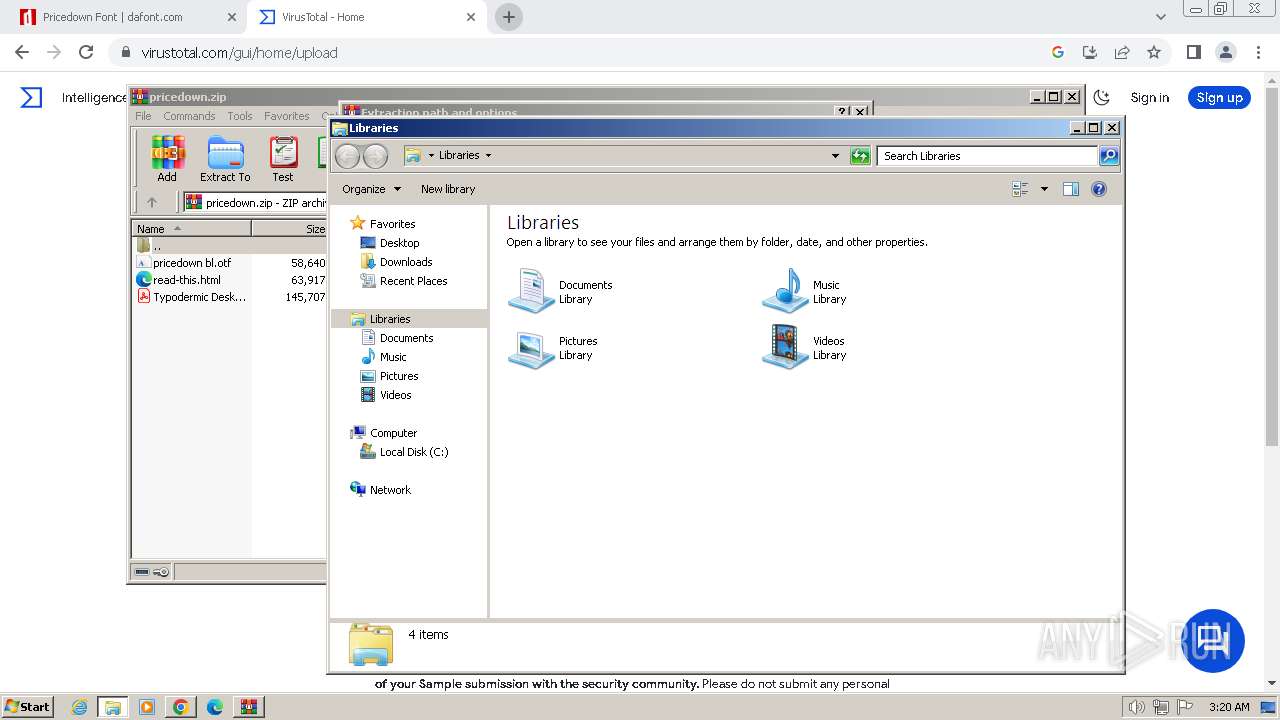Click the Search Libraries field

point(987,156)
